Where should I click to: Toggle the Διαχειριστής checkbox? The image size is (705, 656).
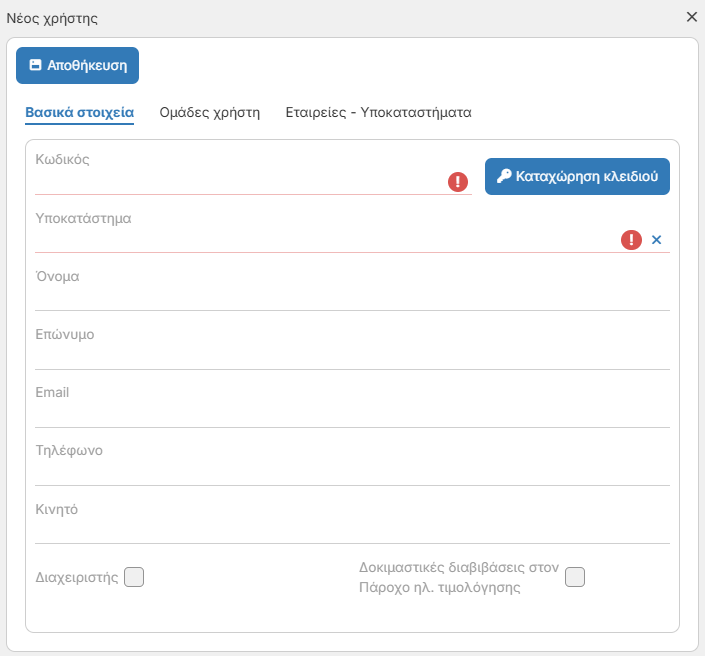134,577
